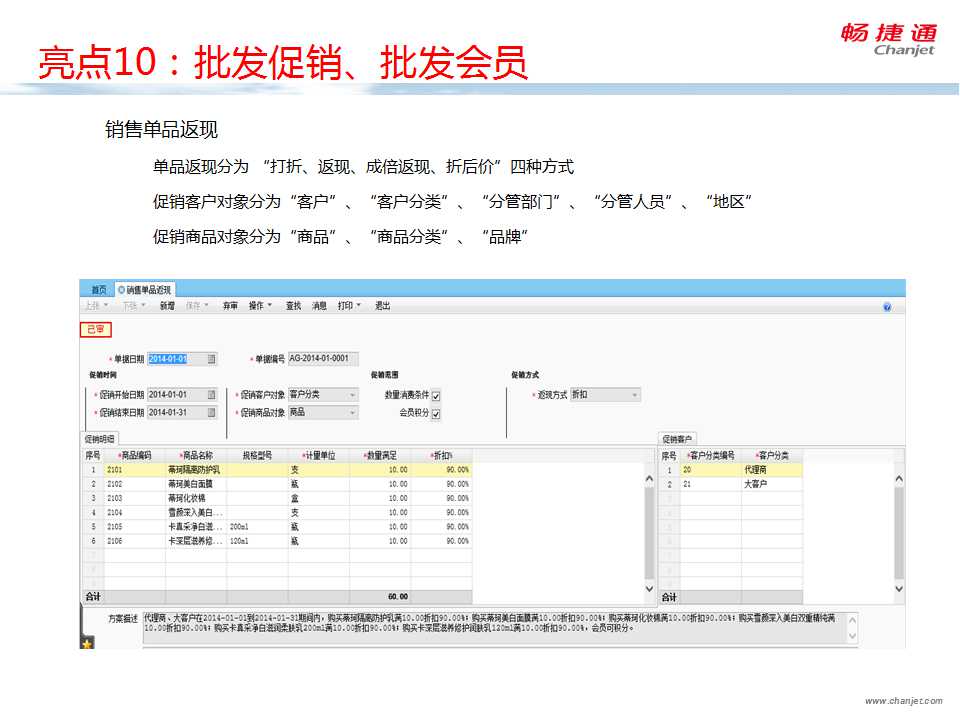This screenshot has width=960, height=720.
Task: Open the 打印 toolbar menu
Action: pos(349,306)
